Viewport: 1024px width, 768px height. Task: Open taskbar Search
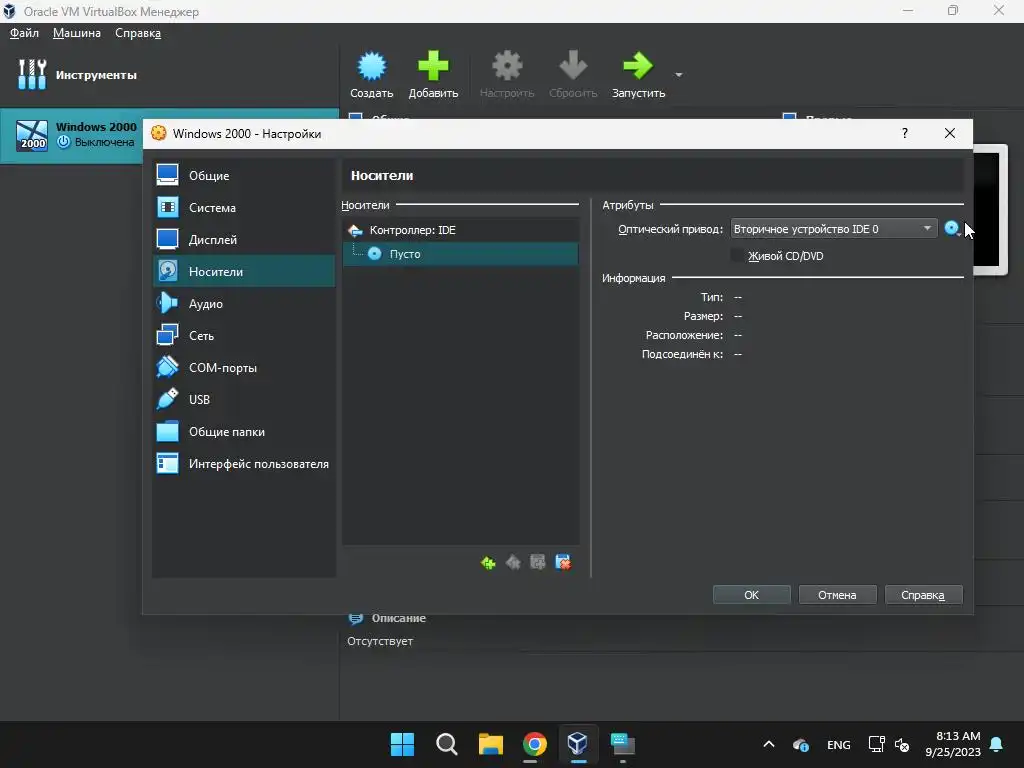coord(447,744)
